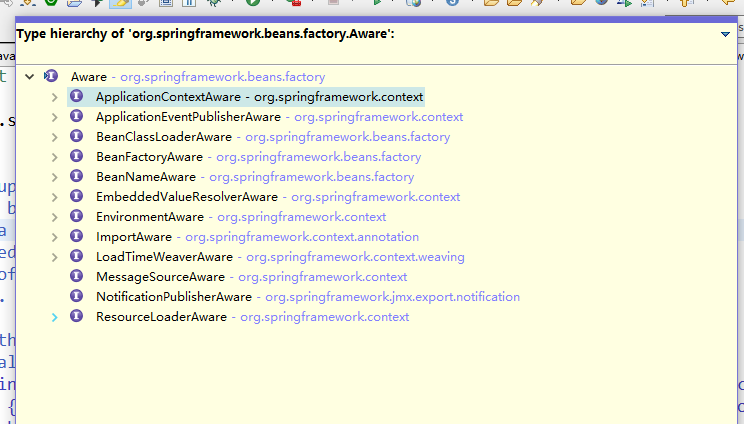Click the EnvironmentAware interface icon

76,216
